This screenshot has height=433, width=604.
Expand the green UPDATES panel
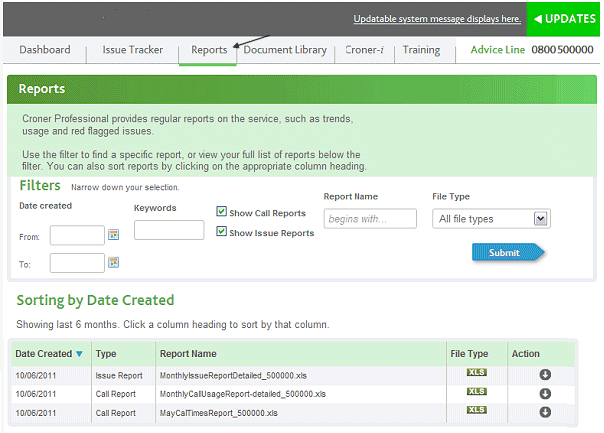point(565,19)
